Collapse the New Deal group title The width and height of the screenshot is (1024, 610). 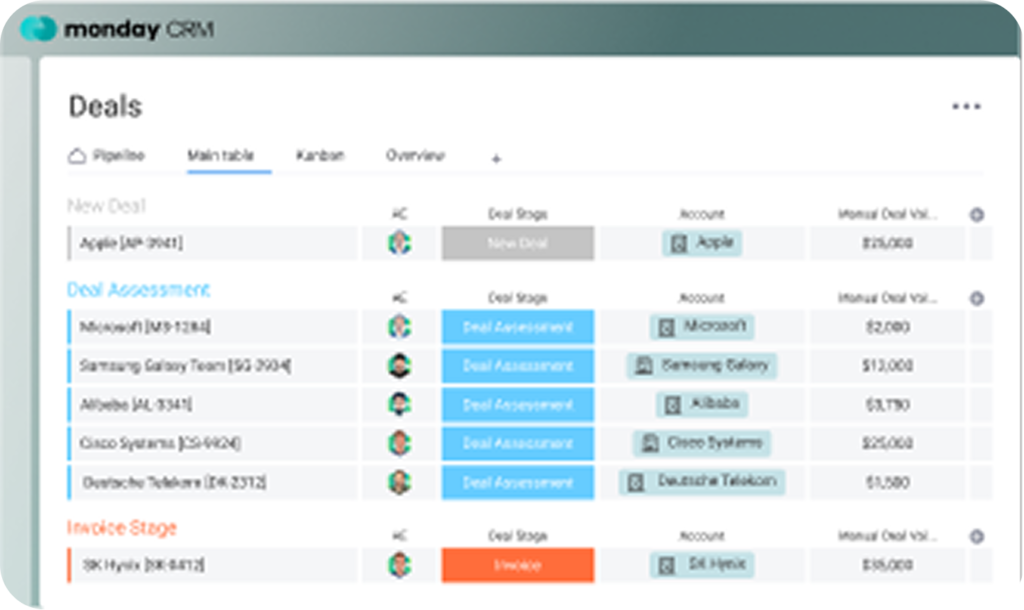click(106, 206)
